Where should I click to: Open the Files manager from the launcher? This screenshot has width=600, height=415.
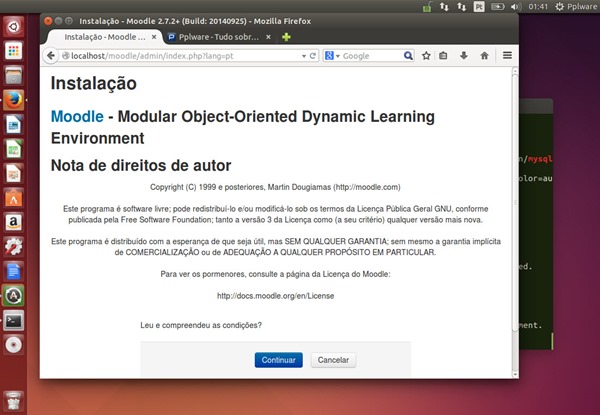click(x=14, y=75)
